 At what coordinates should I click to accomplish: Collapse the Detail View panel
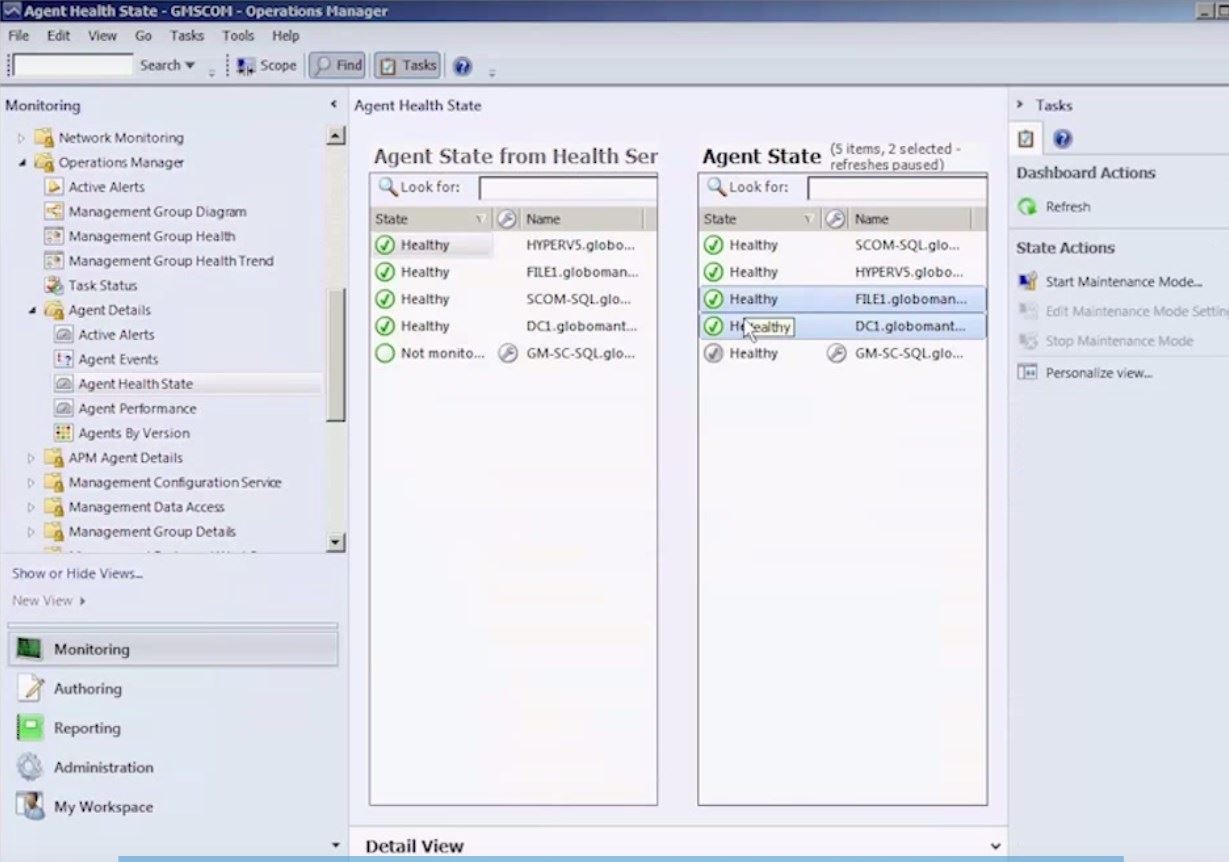pyautogui.click(x=994, y=847)
